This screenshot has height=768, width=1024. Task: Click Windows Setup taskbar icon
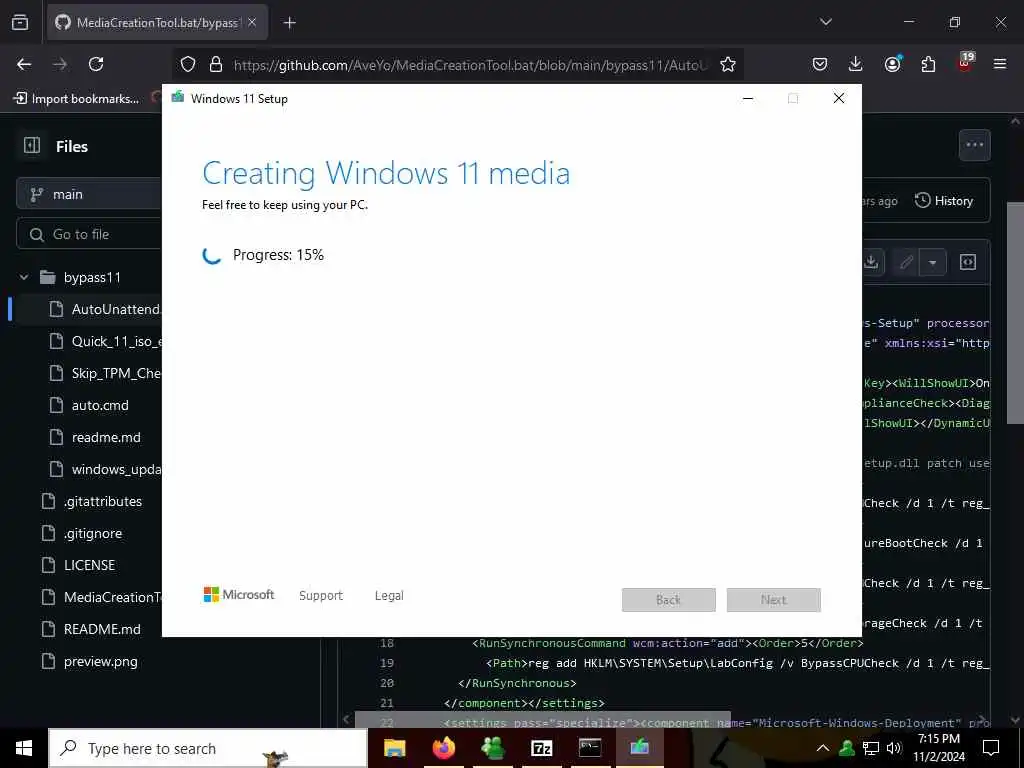point(639,748)
